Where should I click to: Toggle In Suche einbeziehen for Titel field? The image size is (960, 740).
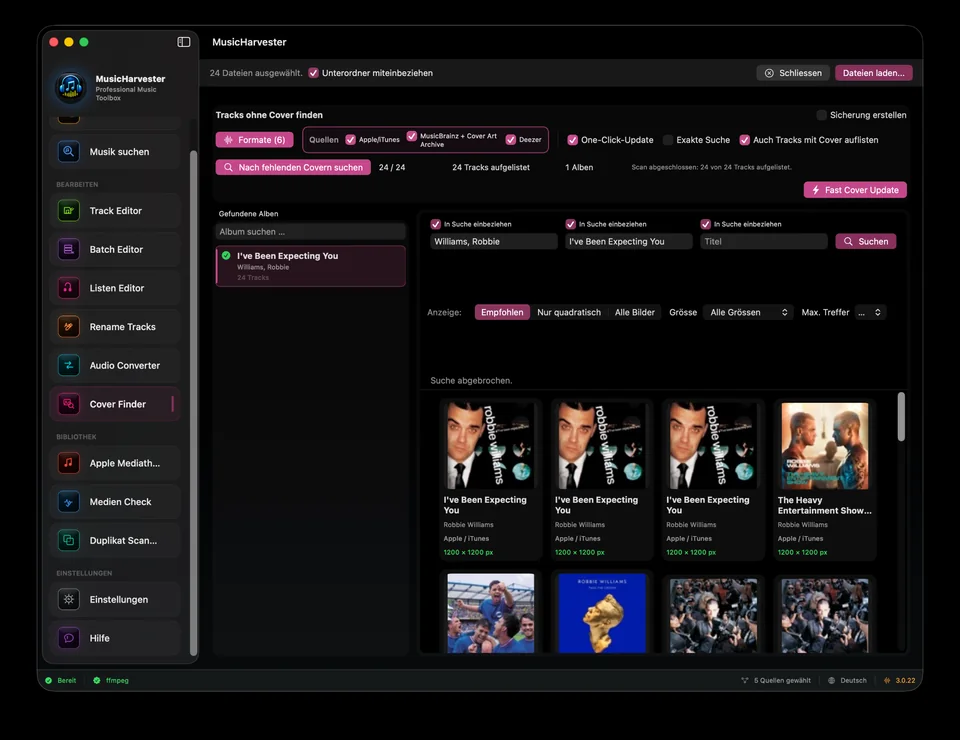pyautogui.click(x=705, y=224)
